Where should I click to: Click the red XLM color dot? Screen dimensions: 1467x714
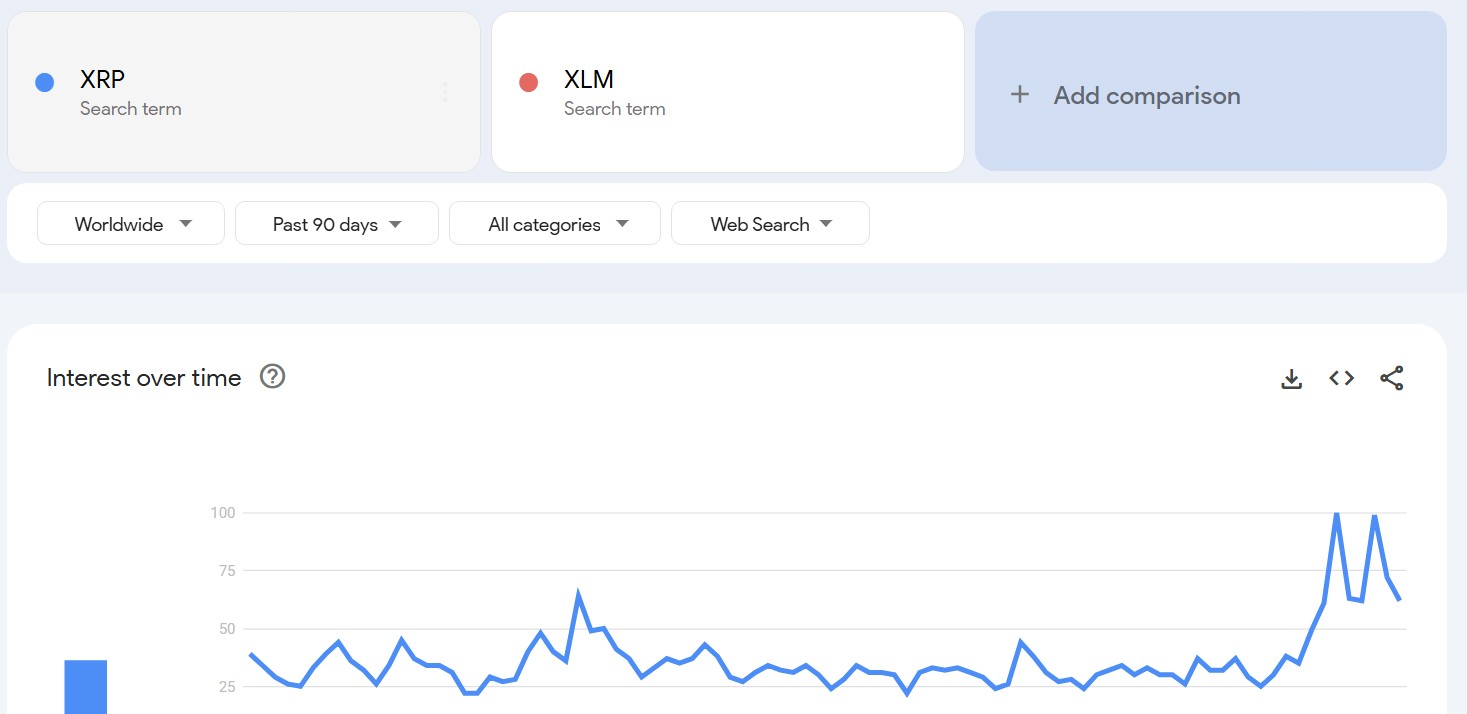tap(528, 83)
